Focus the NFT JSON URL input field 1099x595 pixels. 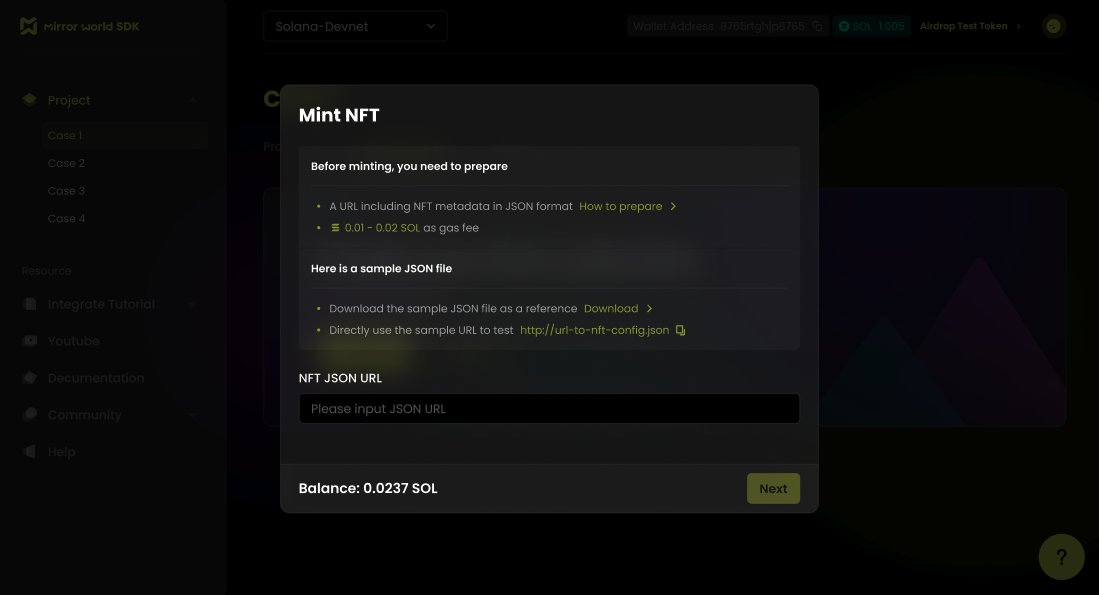(549, 409)
